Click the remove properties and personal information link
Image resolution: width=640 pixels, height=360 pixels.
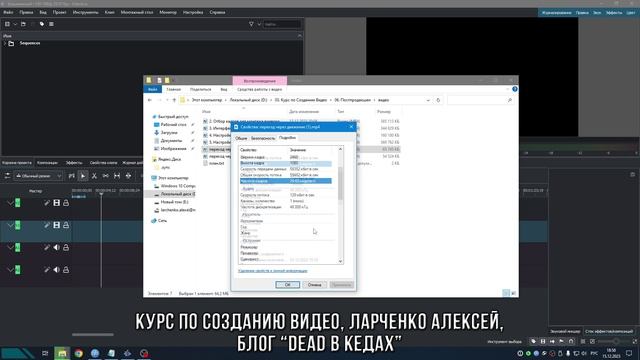pyautogui.click(x=273, y=271)
